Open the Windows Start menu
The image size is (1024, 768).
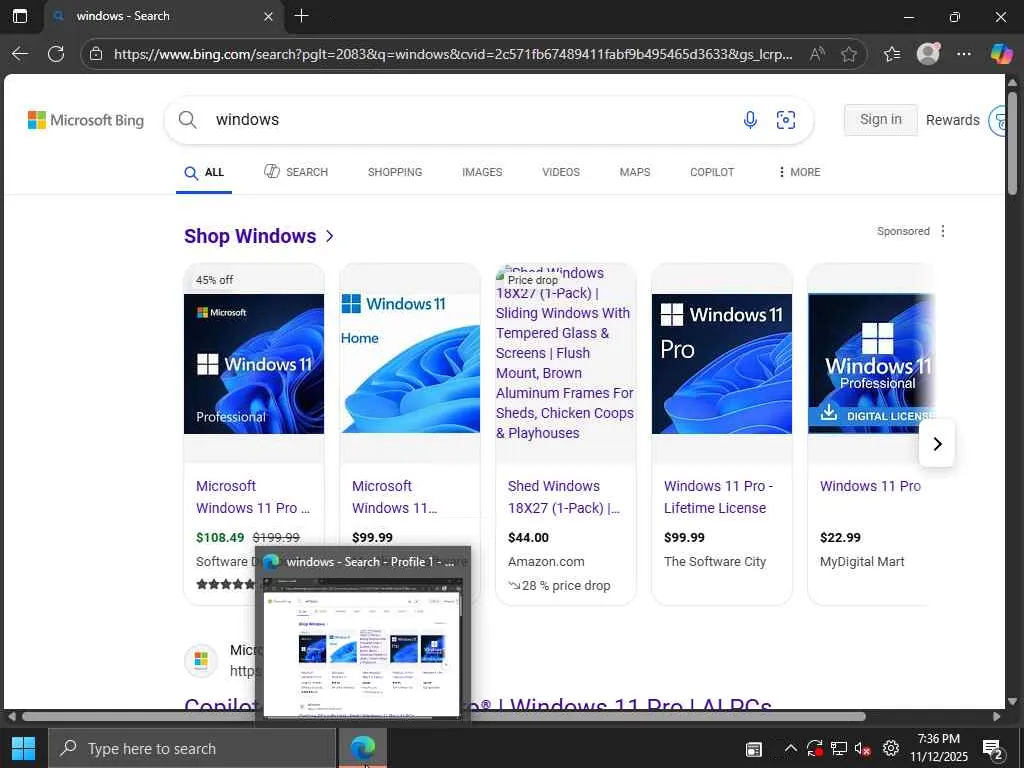[x=24, y=748]
